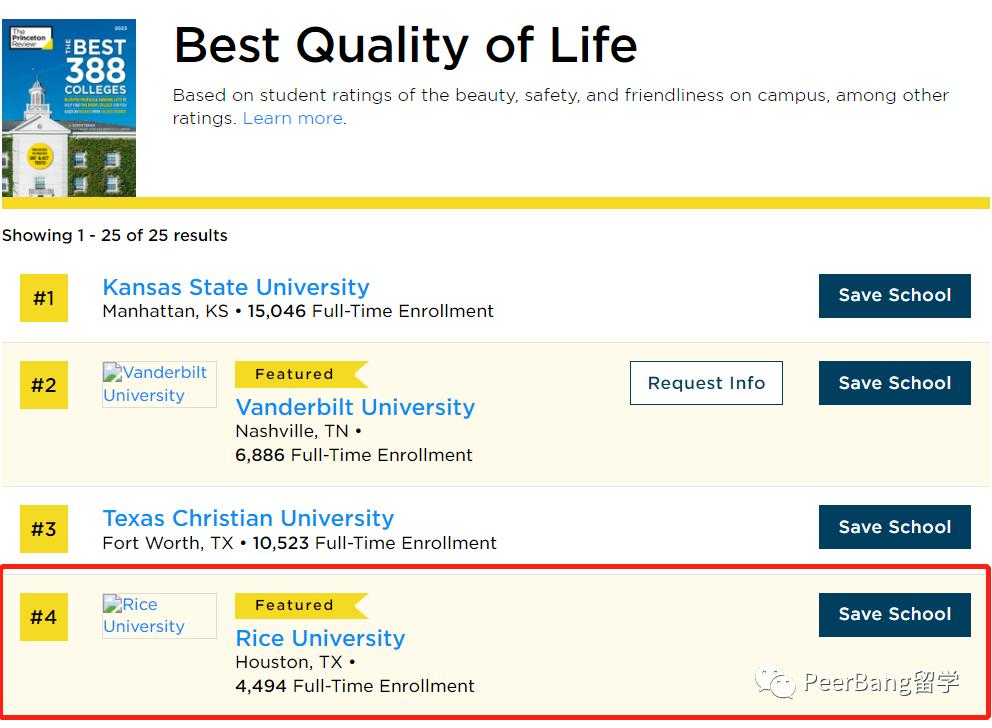Click the WeChat icon beside PeerBang watermark
Image resolution: width=992 pixels, height=728 pixels.
point(777,682)
